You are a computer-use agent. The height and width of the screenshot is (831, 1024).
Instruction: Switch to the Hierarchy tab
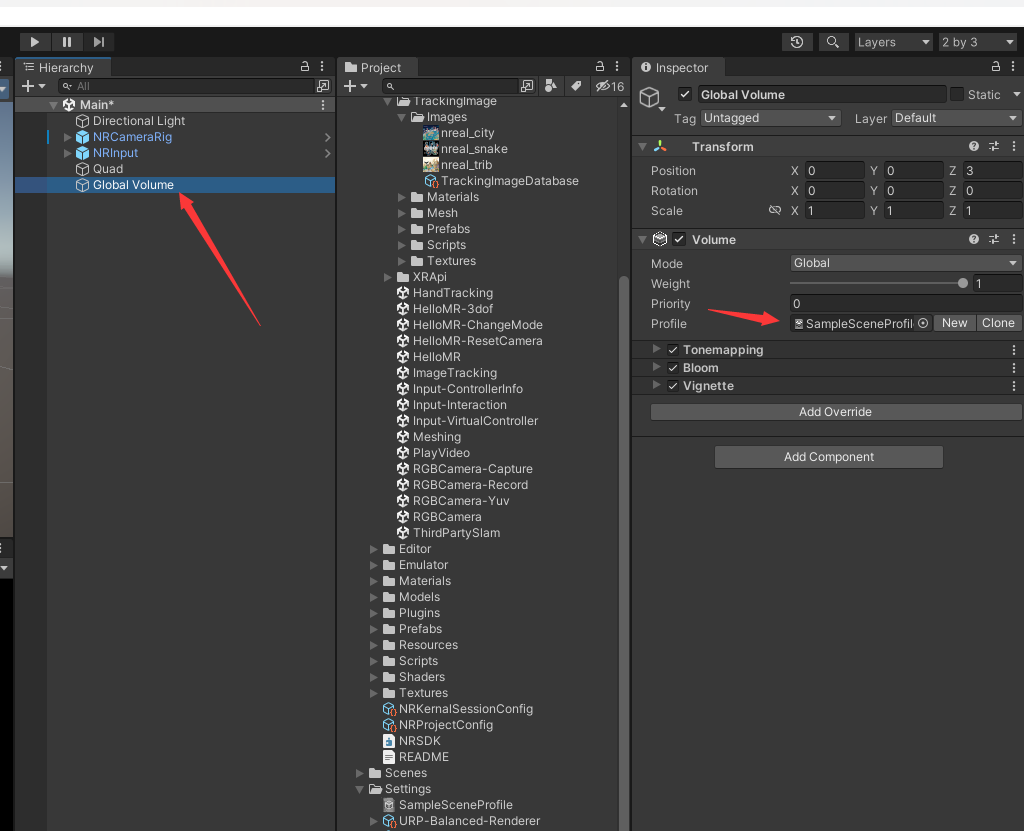65,67
